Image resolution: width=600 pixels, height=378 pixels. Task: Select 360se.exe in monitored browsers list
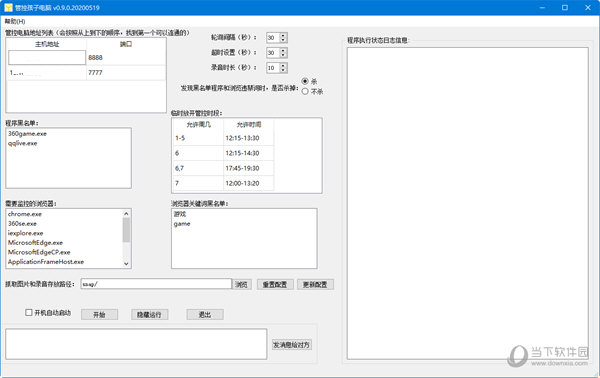point(23,224)
